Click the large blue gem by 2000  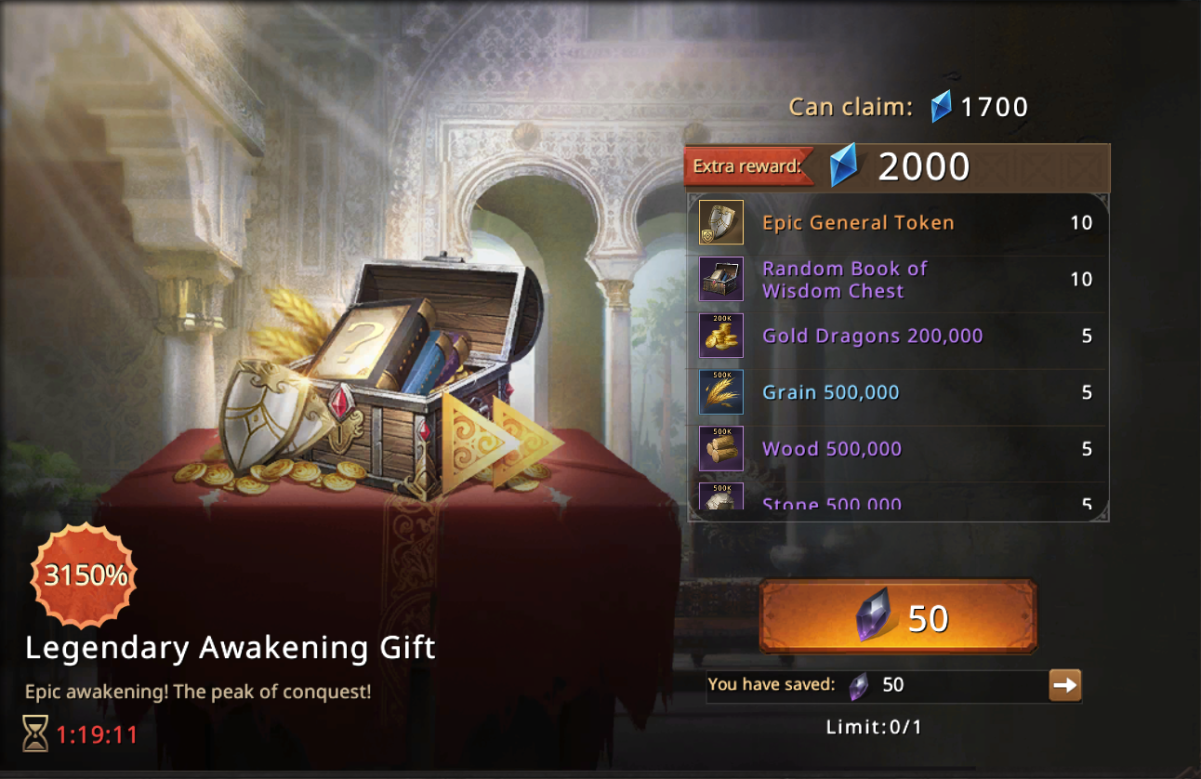[844, 166]
